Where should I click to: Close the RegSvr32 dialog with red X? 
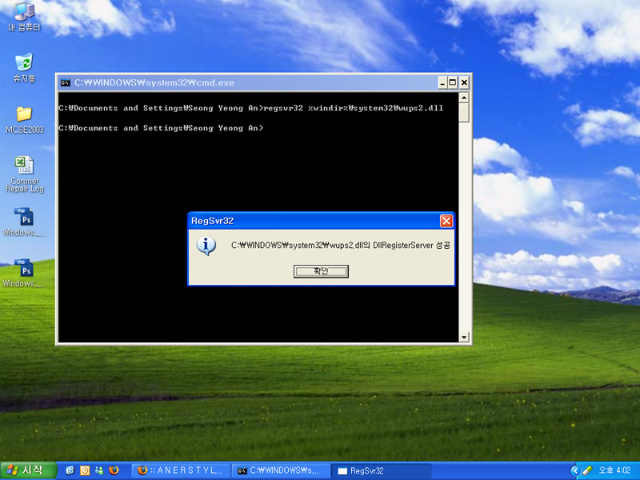(446, 221)
